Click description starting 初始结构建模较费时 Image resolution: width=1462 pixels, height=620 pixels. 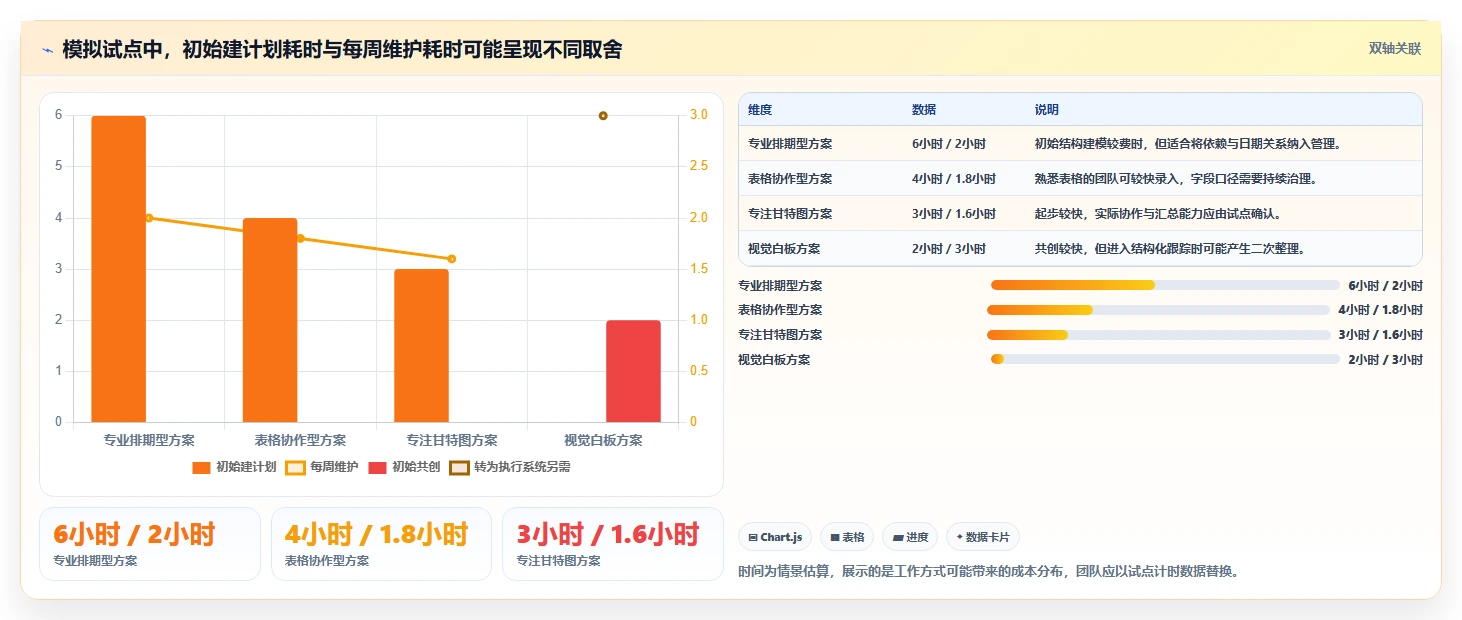(1187, 144)
